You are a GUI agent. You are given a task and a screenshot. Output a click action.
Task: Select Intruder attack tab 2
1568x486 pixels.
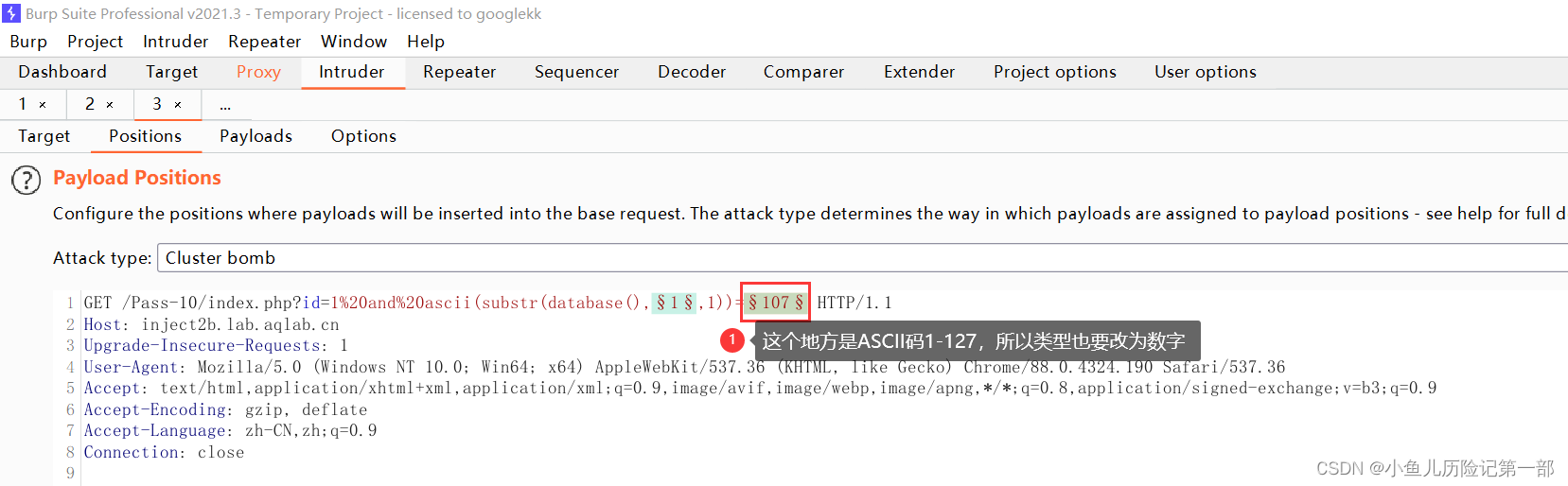[90, 104]
